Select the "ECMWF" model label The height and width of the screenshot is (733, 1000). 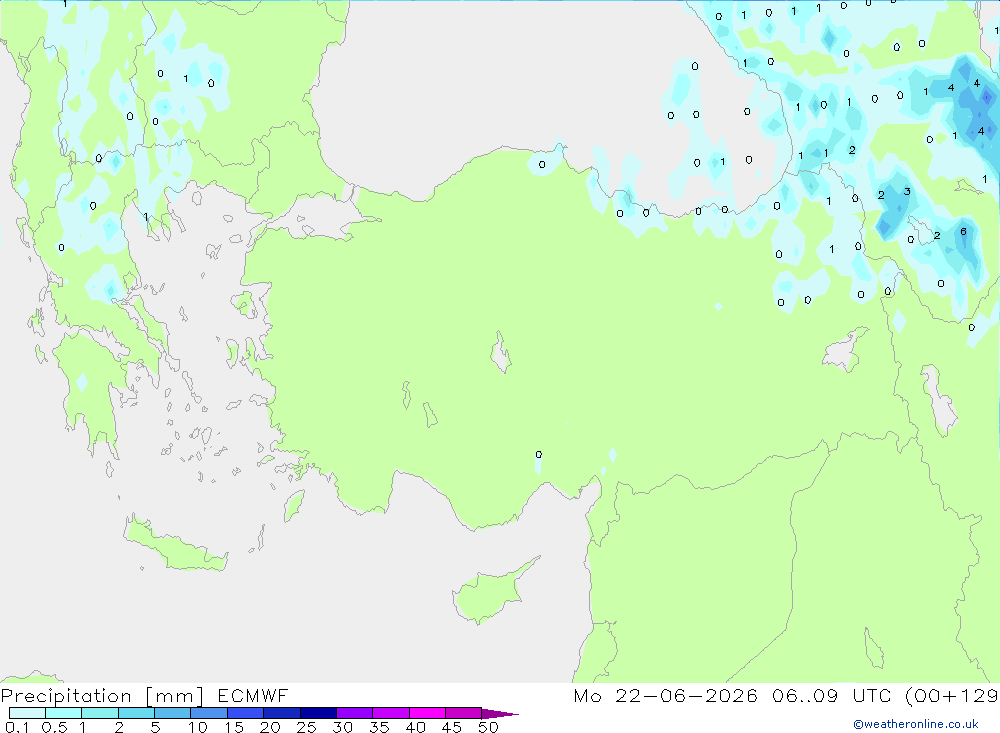point(253,695)
